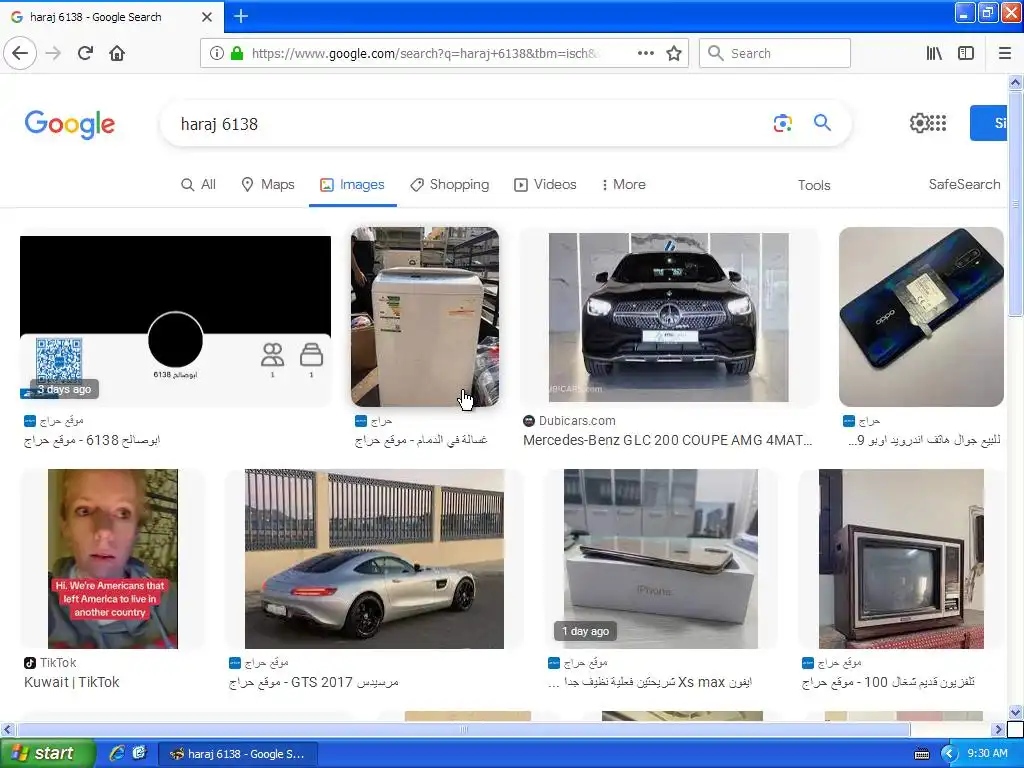Screen dimensions: 1024x768
Task: Expand hidden system tray icons arrow
Action: (949, 754)
